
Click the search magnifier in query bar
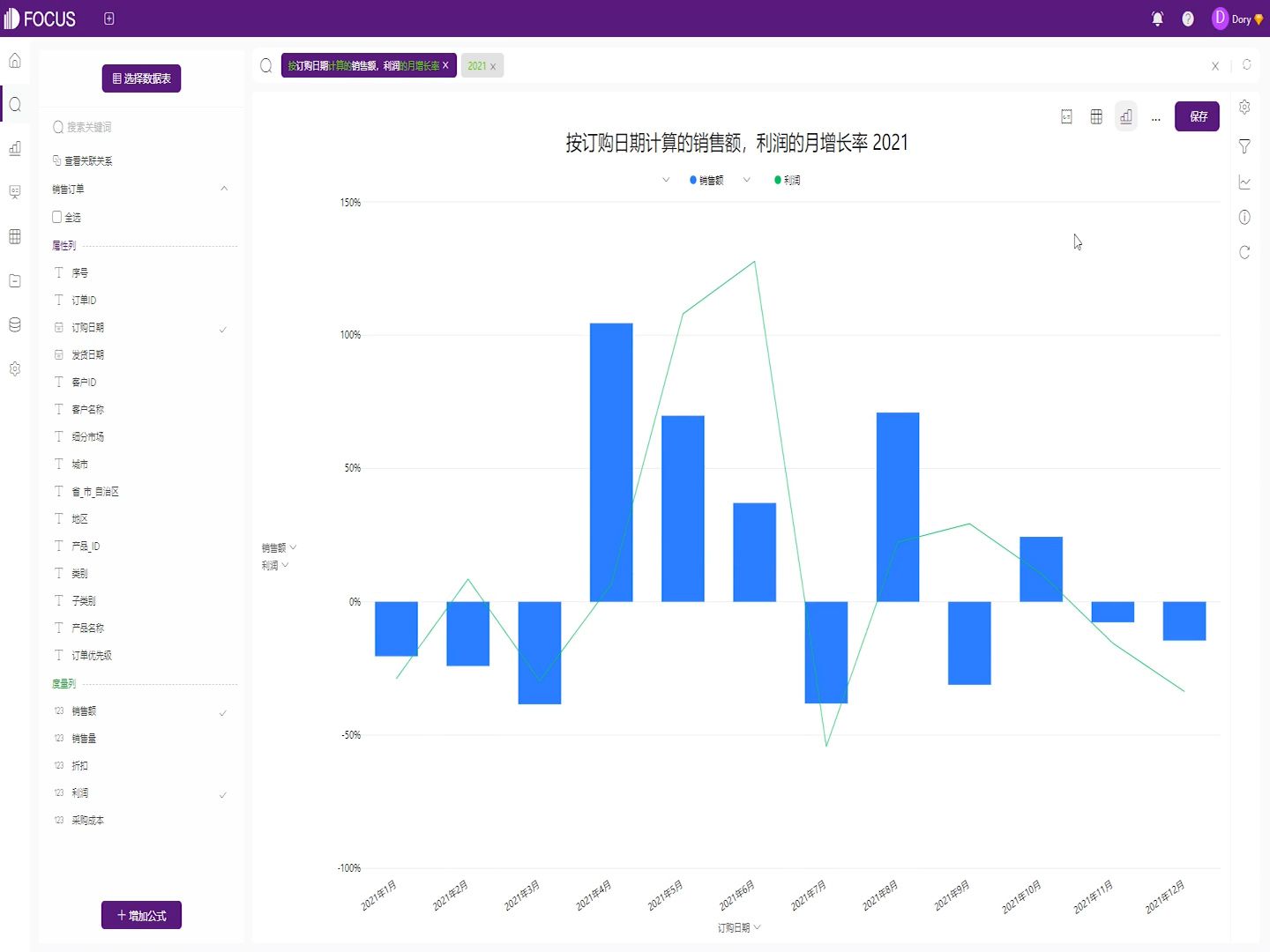pyautogui.click(x=266, y=65)
